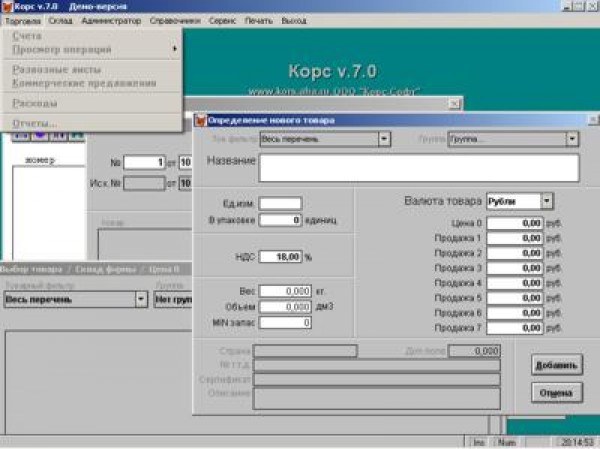Focus the НДС percentage field
600x449 pixels.
pos(280,257)
